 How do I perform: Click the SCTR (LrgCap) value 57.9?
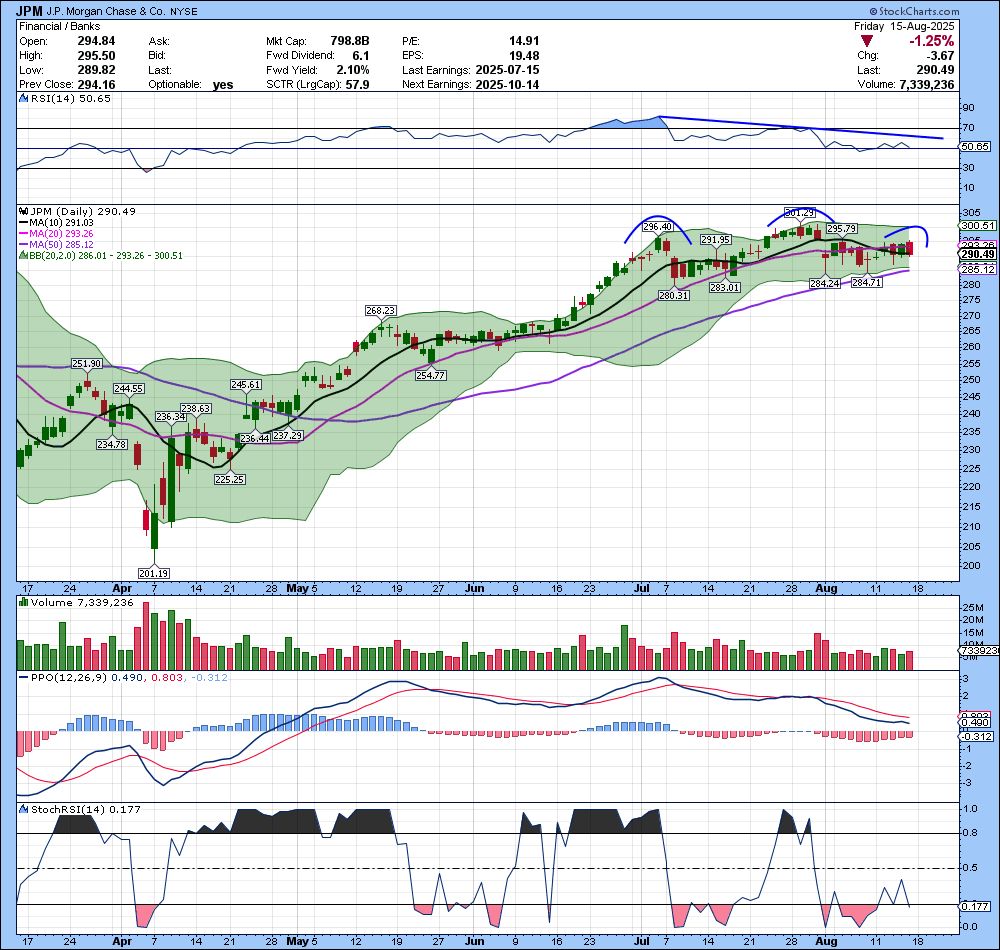point(357,85)
